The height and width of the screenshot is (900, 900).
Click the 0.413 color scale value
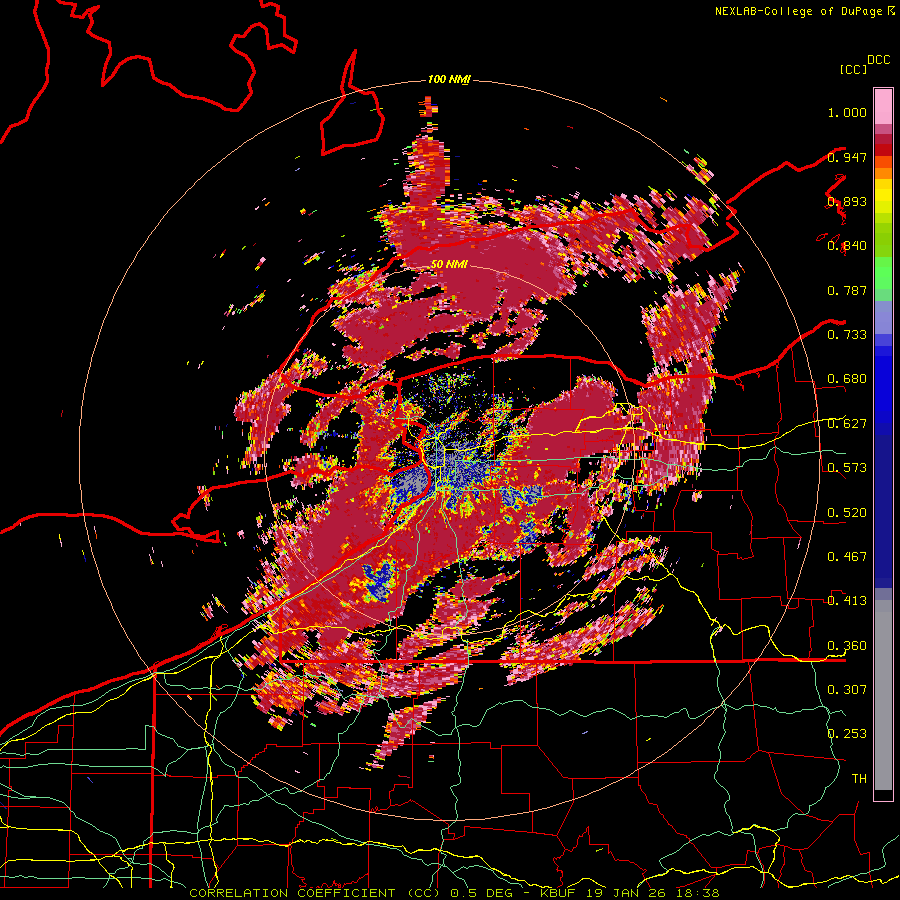847,601
